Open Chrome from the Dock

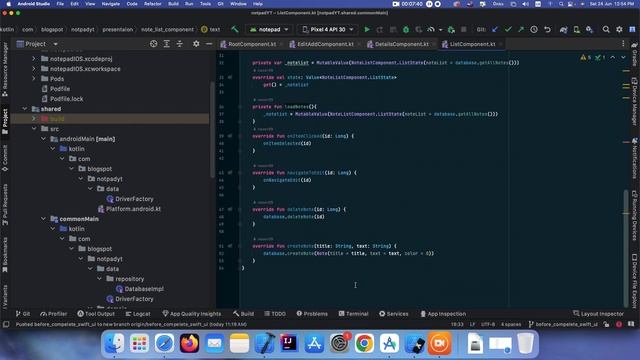(364, 343)
